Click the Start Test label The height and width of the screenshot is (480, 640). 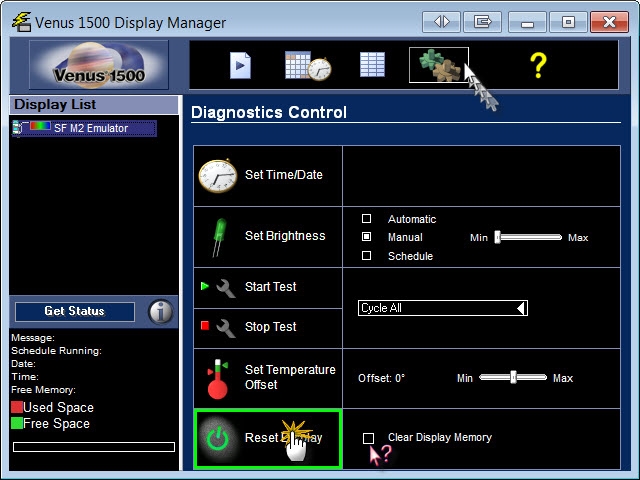(x=270, y=287)
